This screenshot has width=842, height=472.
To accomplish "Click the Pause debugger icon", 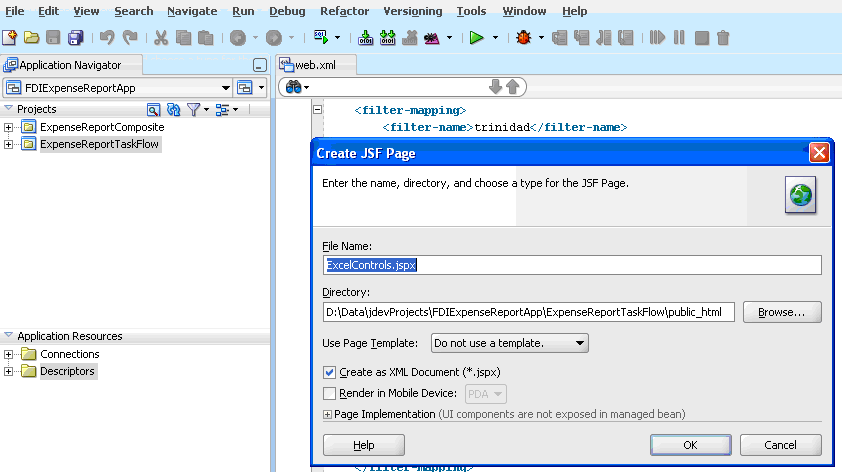I will coord(679,38).
